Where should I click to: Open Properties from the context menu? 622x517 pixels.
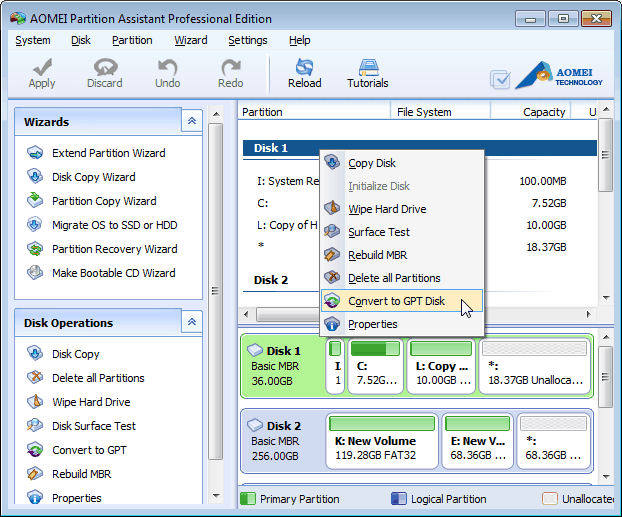tap(402, 324)
